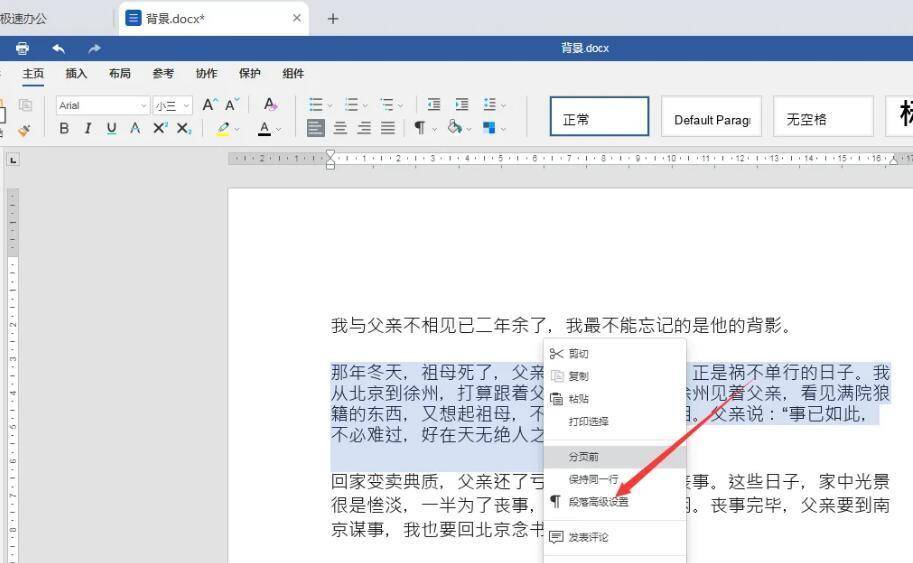913x563 pixels.
Task: Open the 参考 ribbon tab
Action: pyautogui.click(x=163, y=73)
